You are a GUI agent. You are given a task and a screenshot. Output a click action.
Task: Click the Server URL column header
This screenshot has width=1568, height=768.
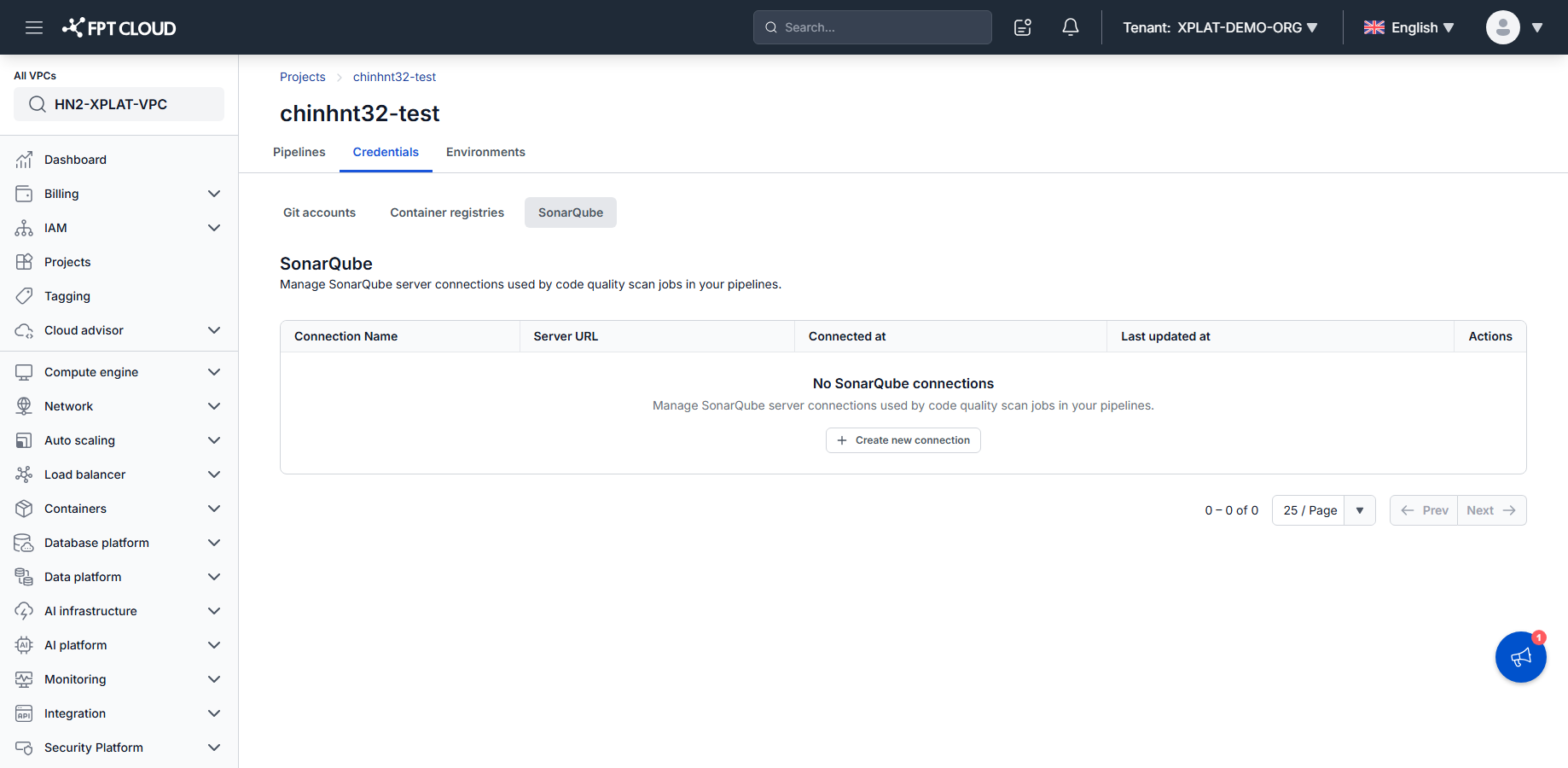coord(657,336)
